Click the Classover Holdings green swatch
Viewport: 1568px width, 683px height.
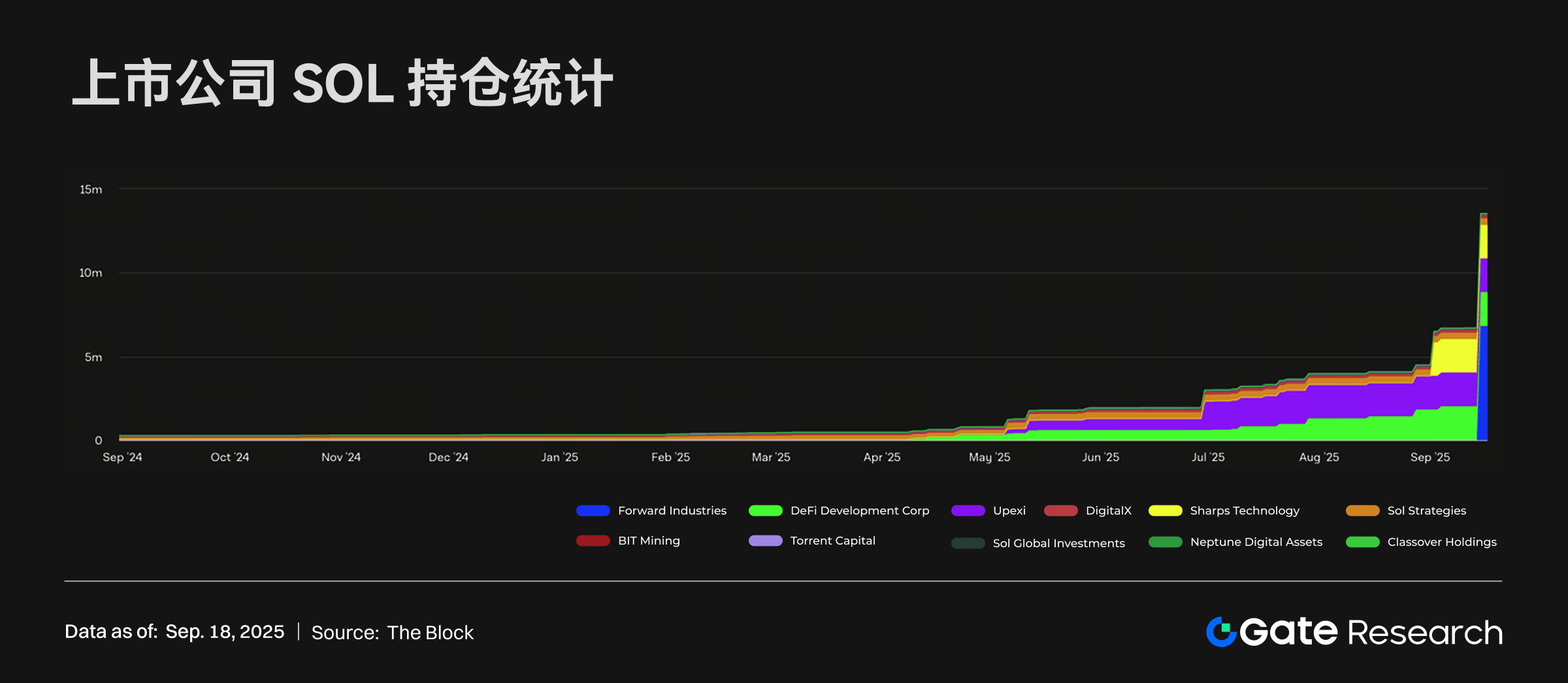(1363, 542)
